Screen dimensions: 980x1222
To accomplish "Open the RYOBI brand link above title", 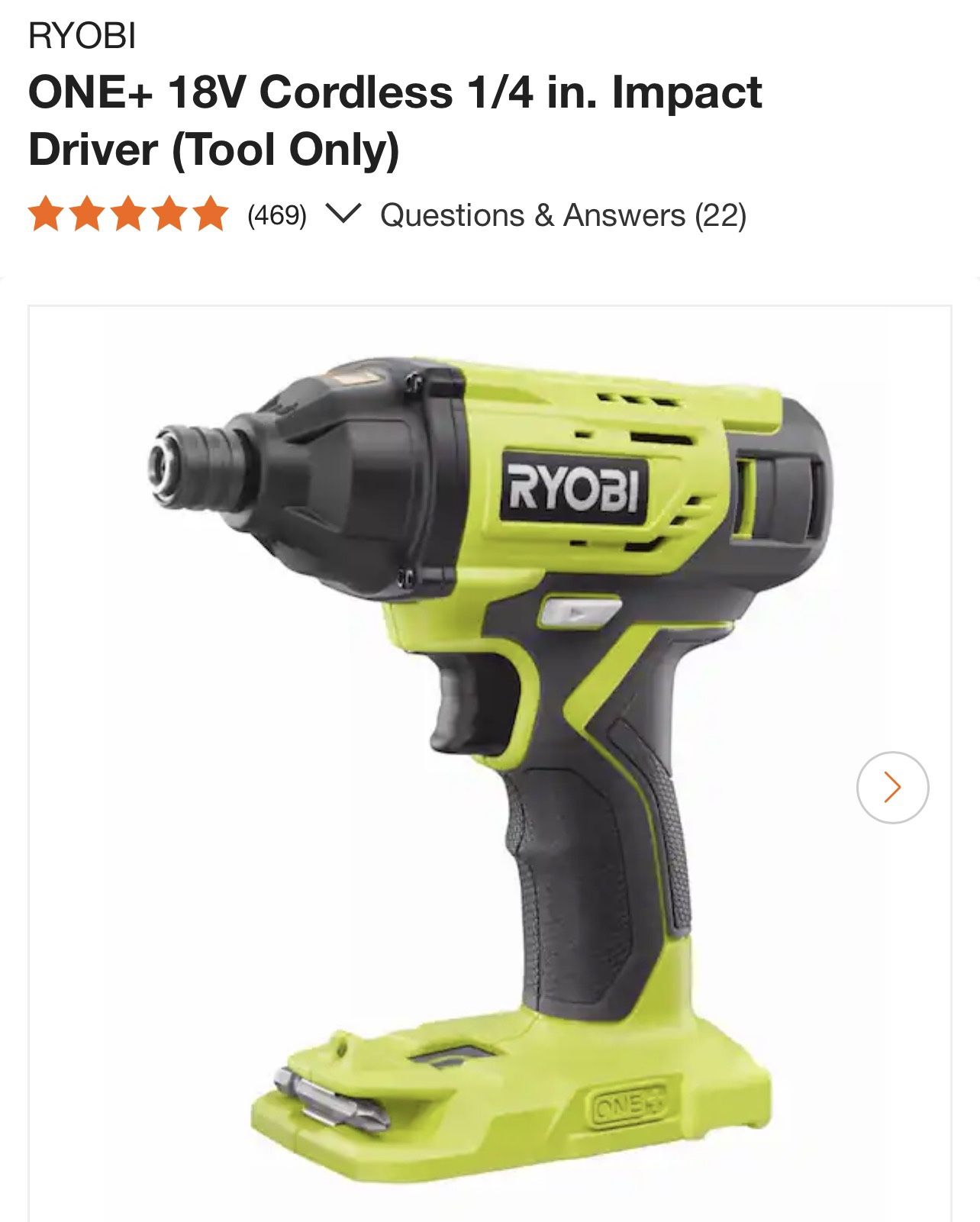I will [82, 36].
